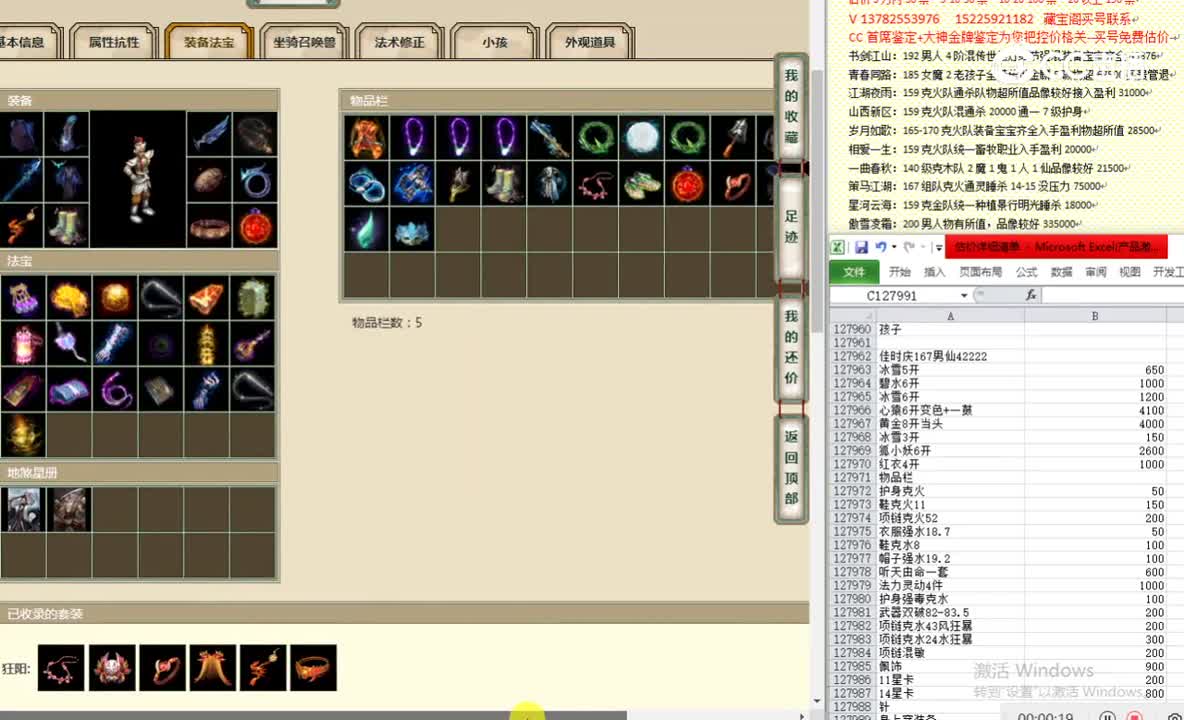Click the Name Box showing C127991
The width and height of the screenshot is (1184, 720).
(x=894, y=296)
